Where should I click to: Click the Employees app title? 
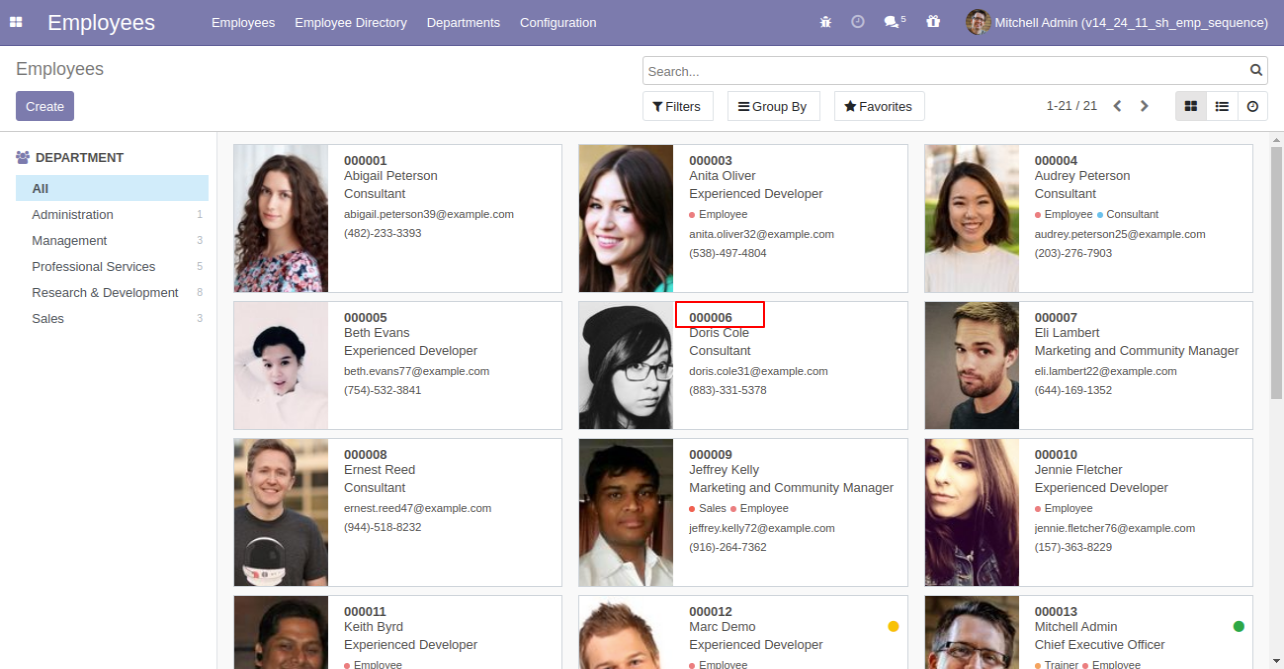click(101, 22)
